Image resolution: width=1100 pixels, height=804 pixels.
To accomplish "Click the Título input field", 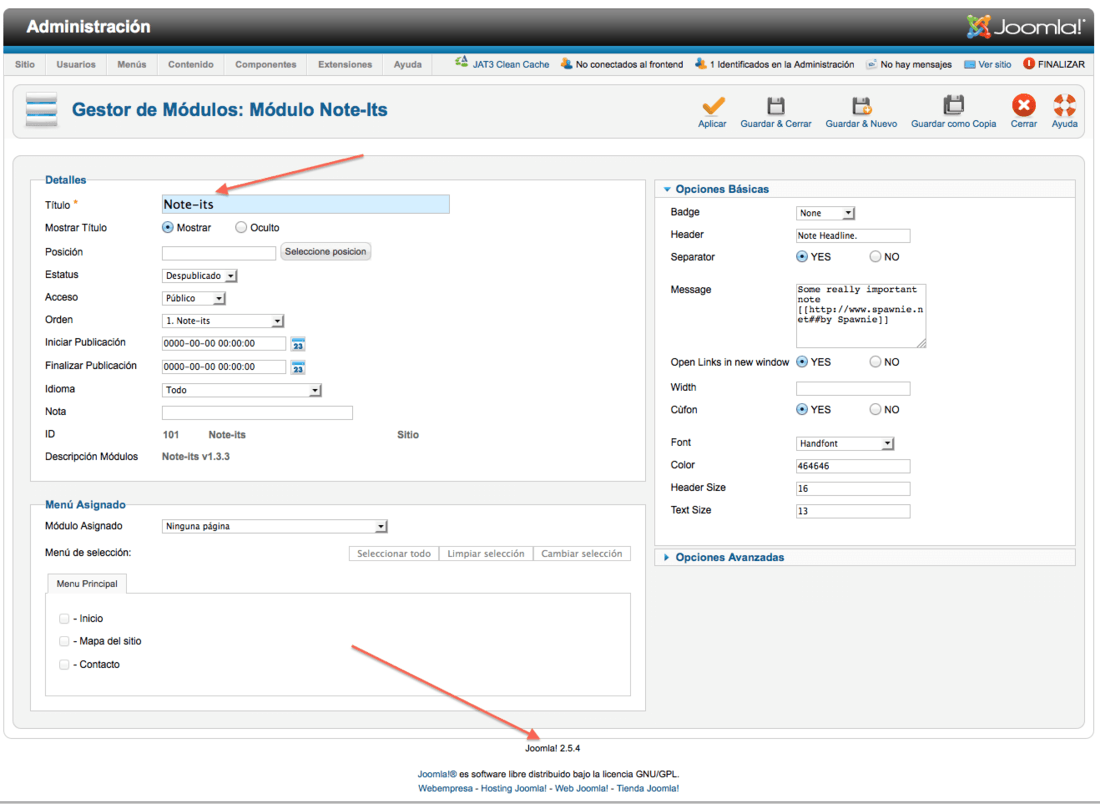I will [x=306, y=204].
